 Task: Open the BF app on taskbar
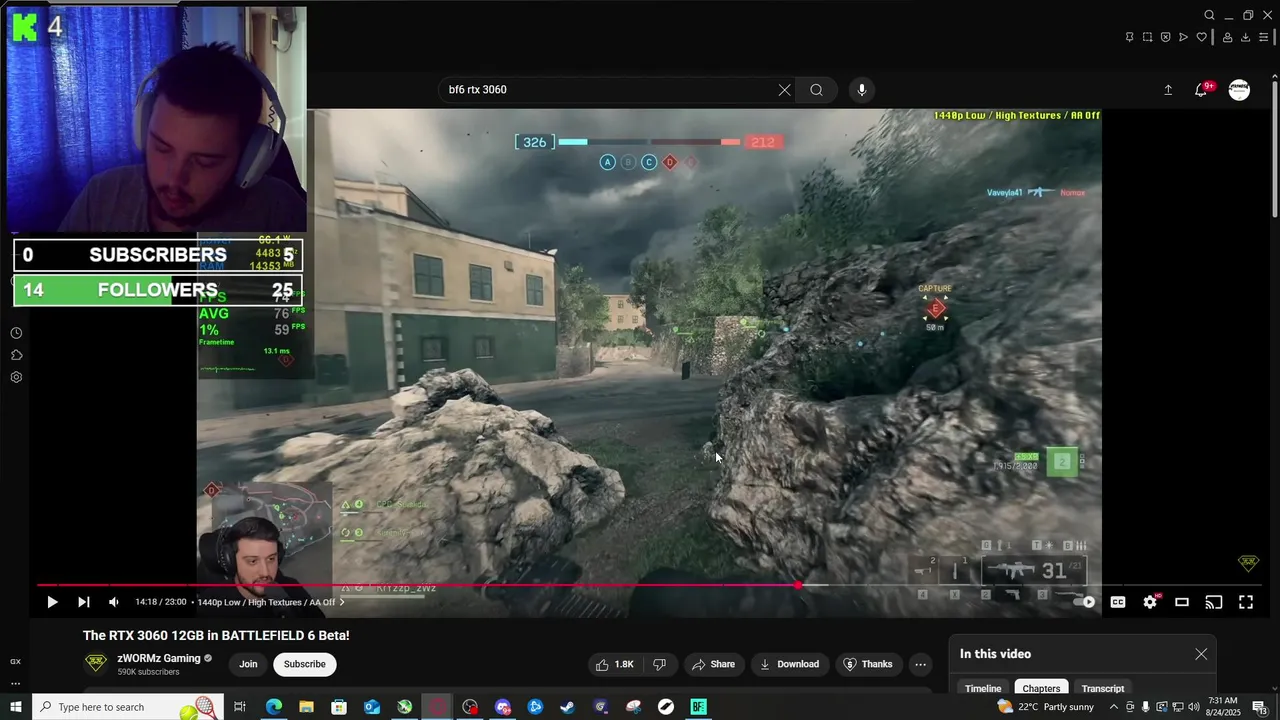point(698,707)
